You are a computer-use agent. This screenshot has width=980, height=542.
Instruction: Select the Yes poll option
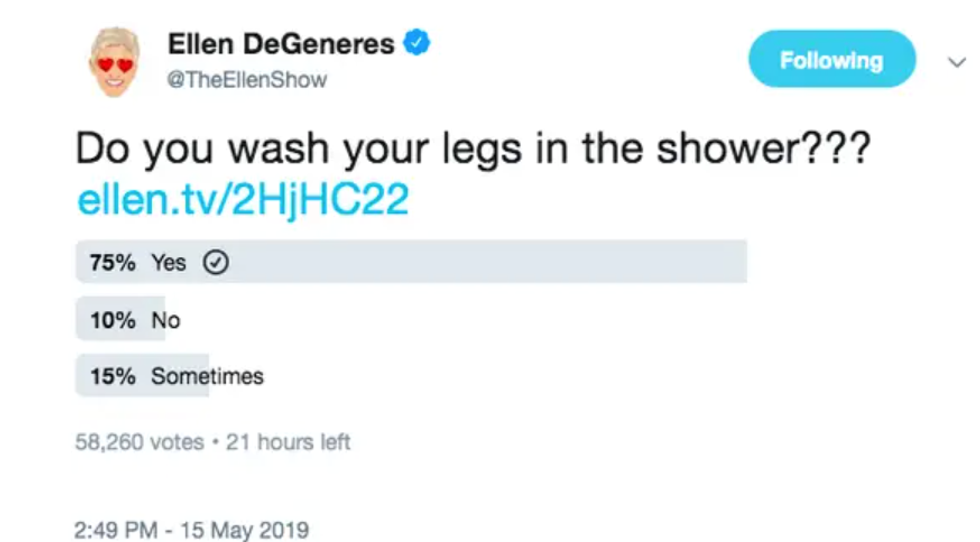coord(169,262)
